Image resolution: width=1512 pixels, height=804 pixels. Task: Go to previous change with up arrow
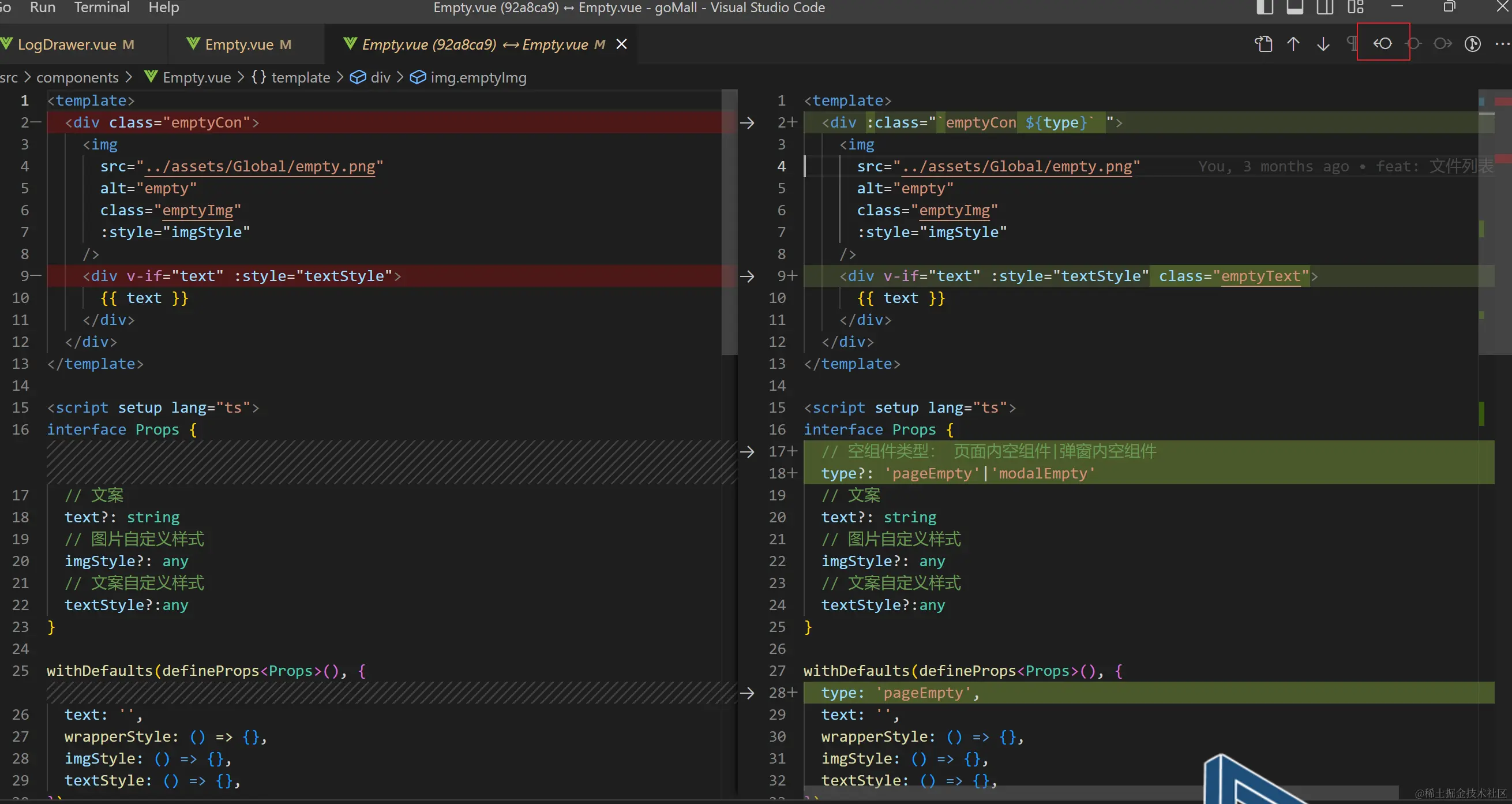1293,44
